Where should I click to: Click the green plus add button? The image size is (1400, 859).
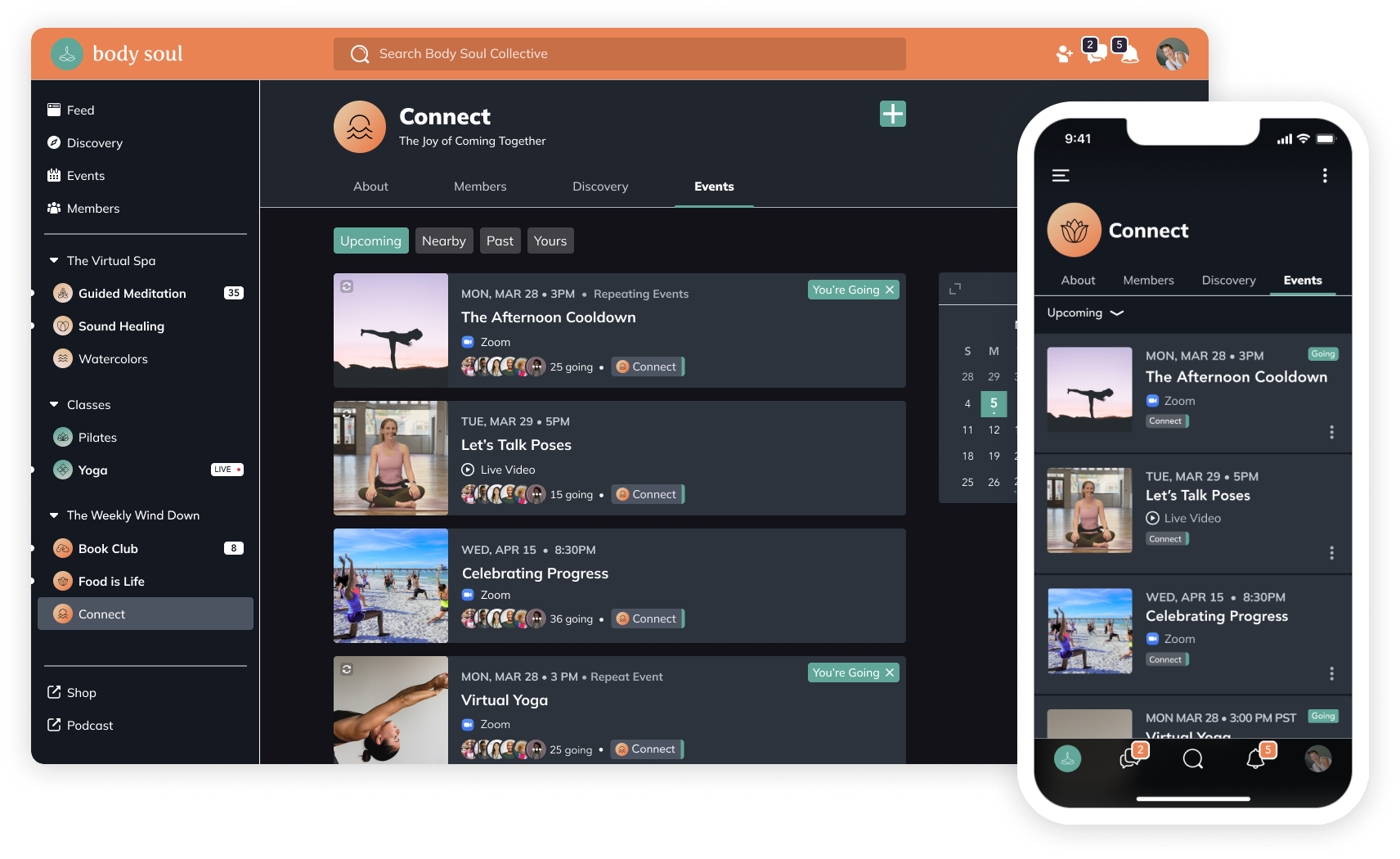click(x=892, y=114)
